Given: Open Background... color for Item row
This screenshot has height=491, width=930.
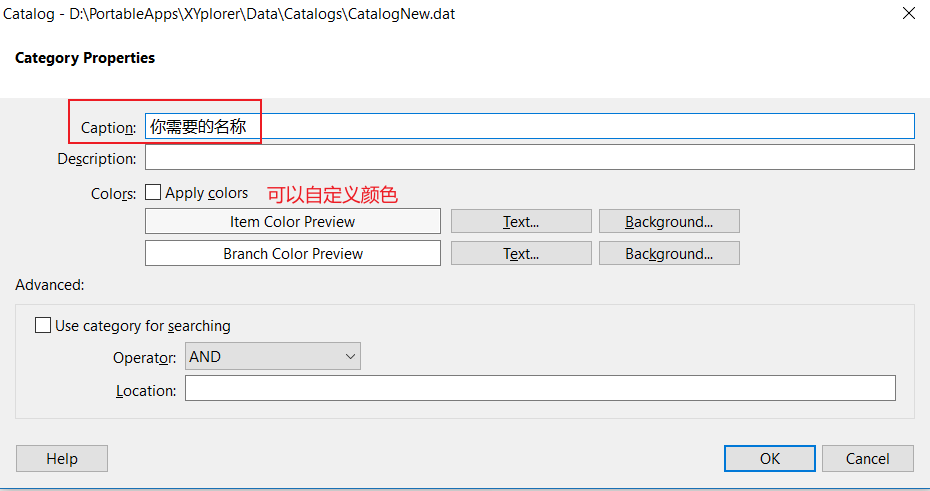Looking at the screenshot, I should click(669, 221).
